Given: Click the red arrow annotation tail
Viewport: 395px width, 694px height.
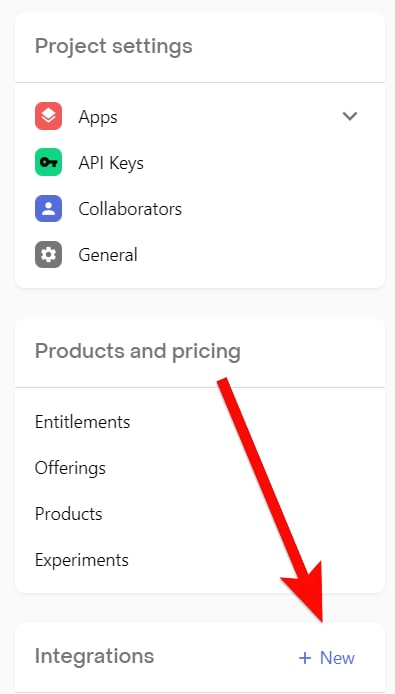Looking at the screenshot, I should (x=224, y=383).
